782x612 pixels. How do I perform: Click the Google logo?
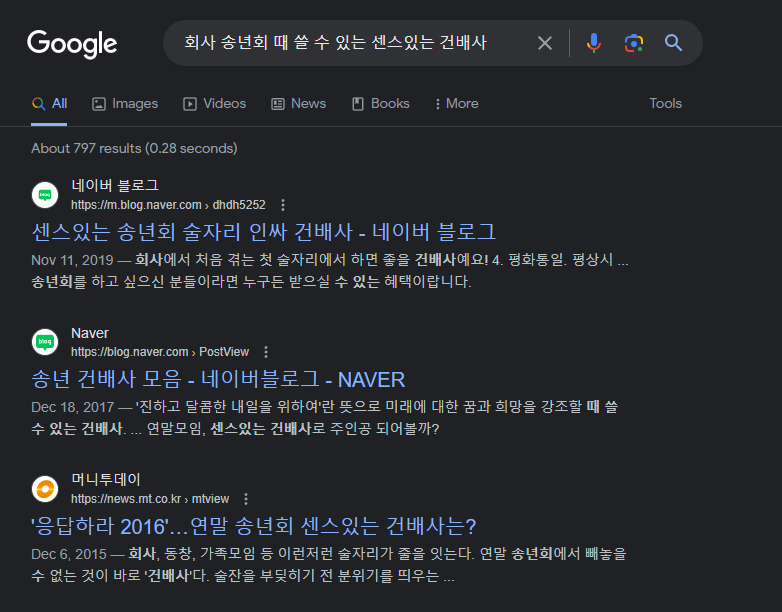point(72,43)
